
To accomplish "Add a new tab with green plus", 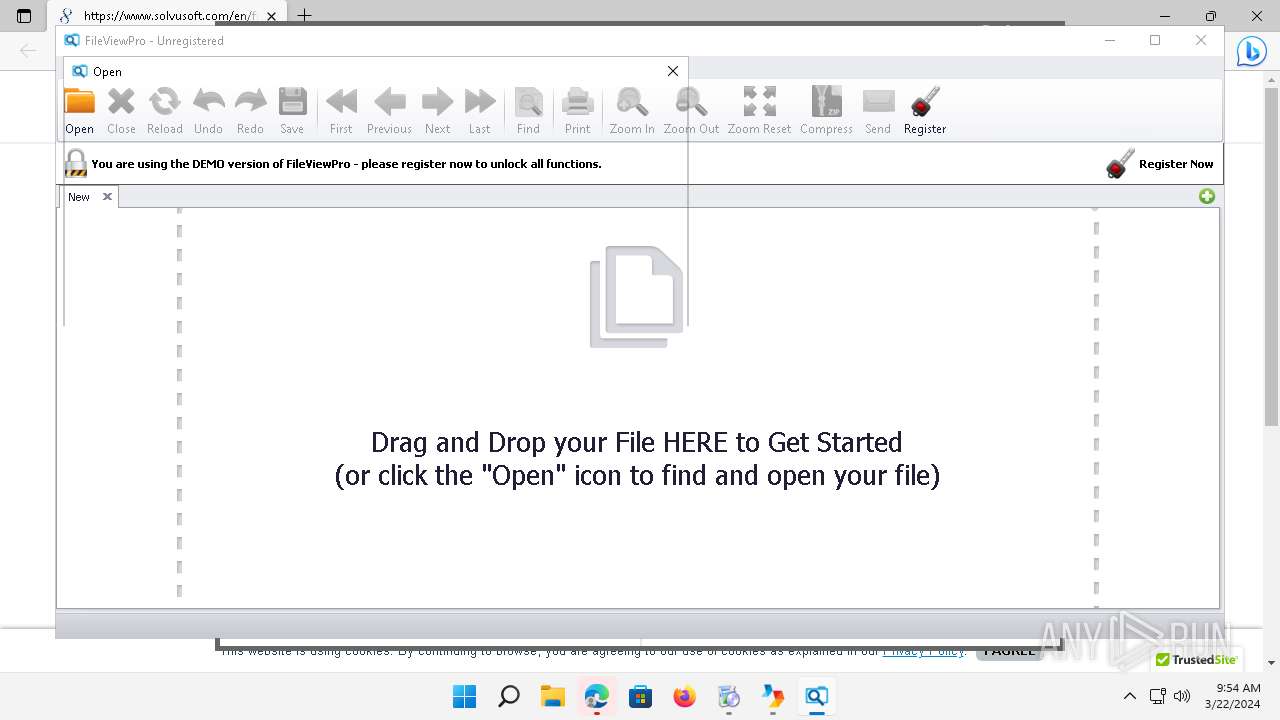I will click(x=1207, y=196).
